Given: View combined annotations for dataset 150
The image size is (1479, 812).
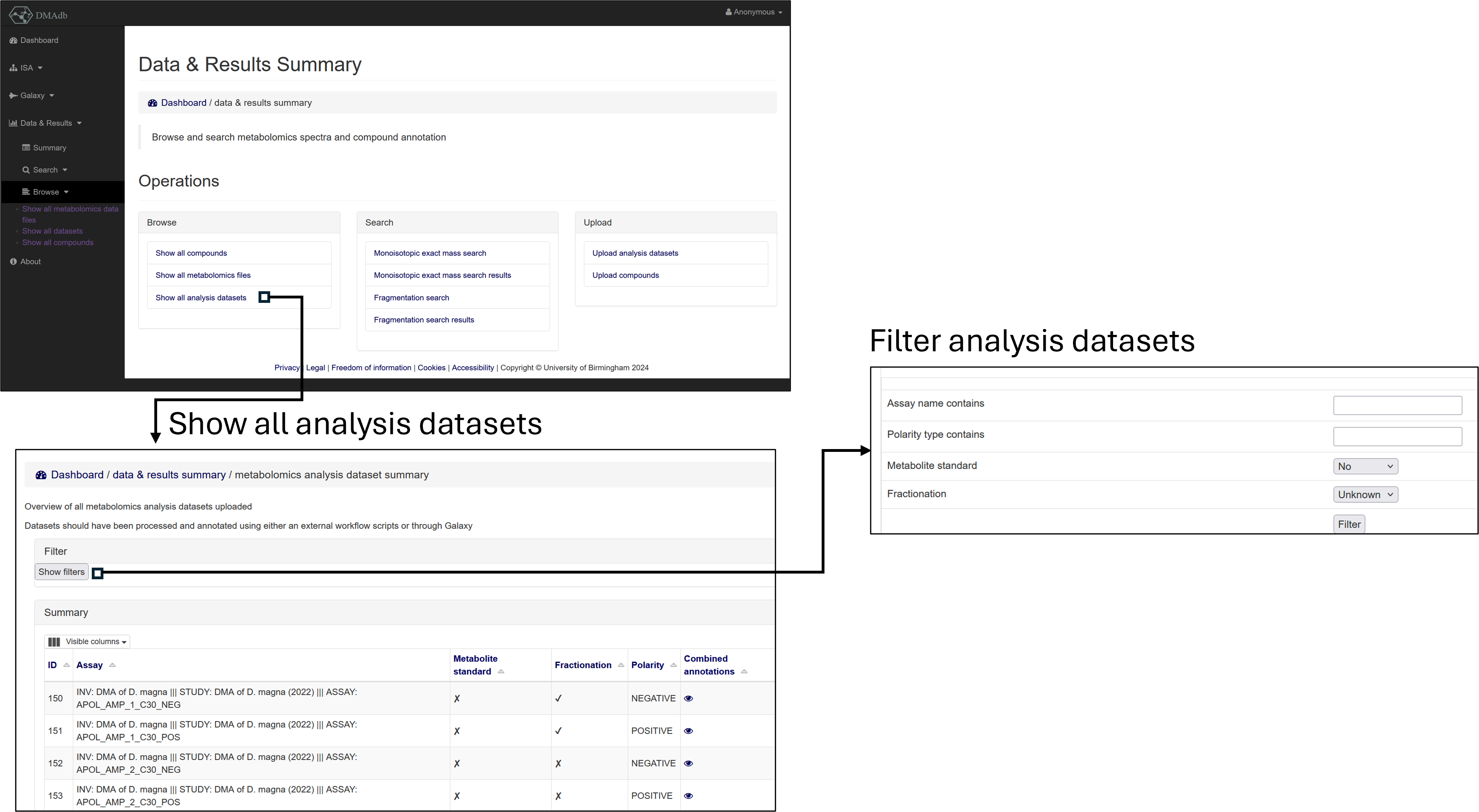Looking at the screenshot, I should pyautogui.click(x=689, y=698).
